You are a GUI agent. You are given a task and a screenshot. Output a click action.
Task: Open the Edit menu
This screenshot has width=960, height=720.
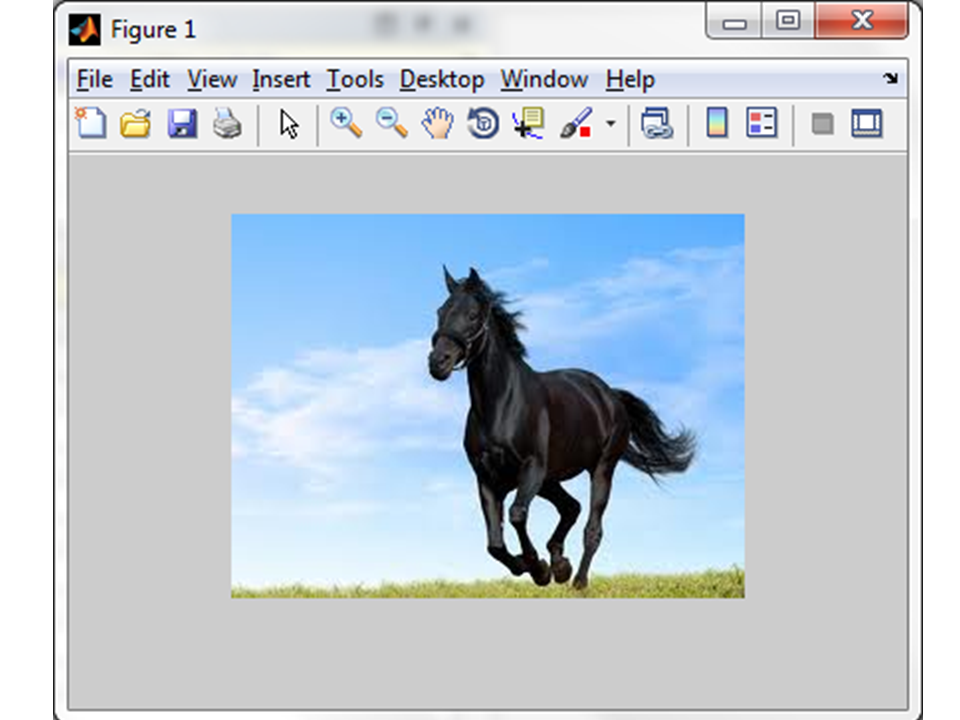[x=149, y=80]
